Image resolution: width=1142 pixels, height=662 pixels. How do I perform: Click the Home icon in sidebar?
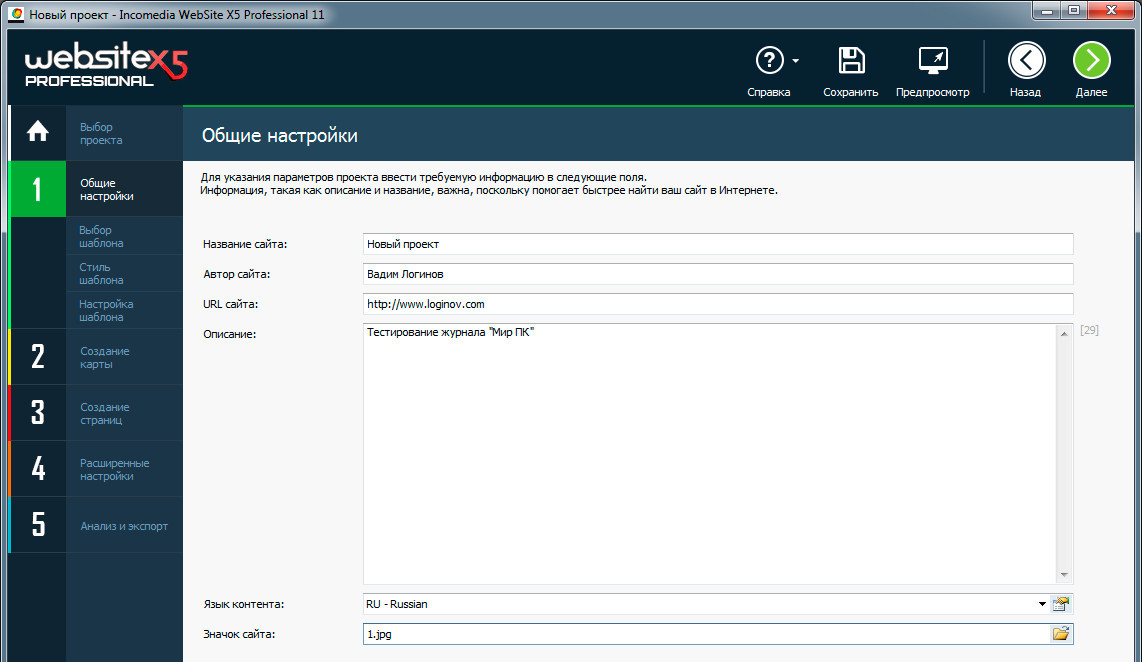click(x=37, y=132)
